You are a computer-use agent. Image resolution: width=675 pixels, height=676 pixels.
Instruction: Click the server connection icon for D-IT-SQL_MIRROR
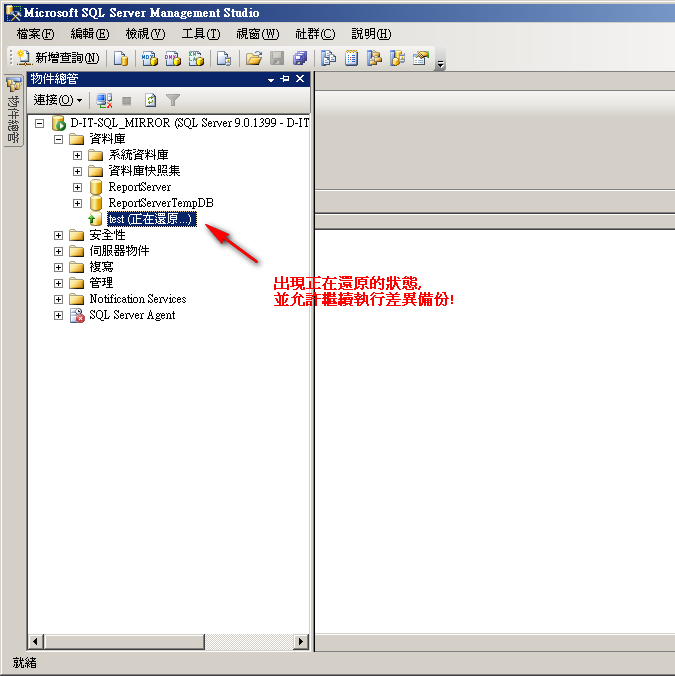[x=58, y=123]
